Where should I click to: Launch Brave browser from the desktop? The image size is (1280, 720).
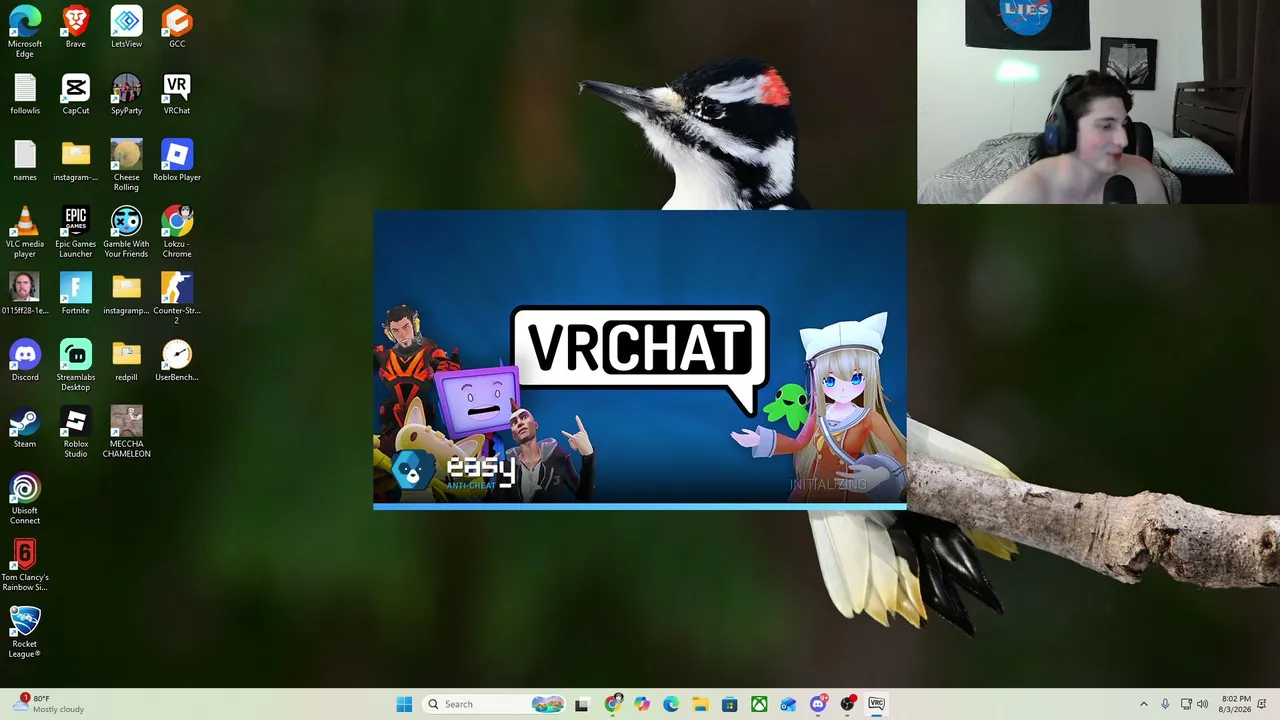(76, 26)
